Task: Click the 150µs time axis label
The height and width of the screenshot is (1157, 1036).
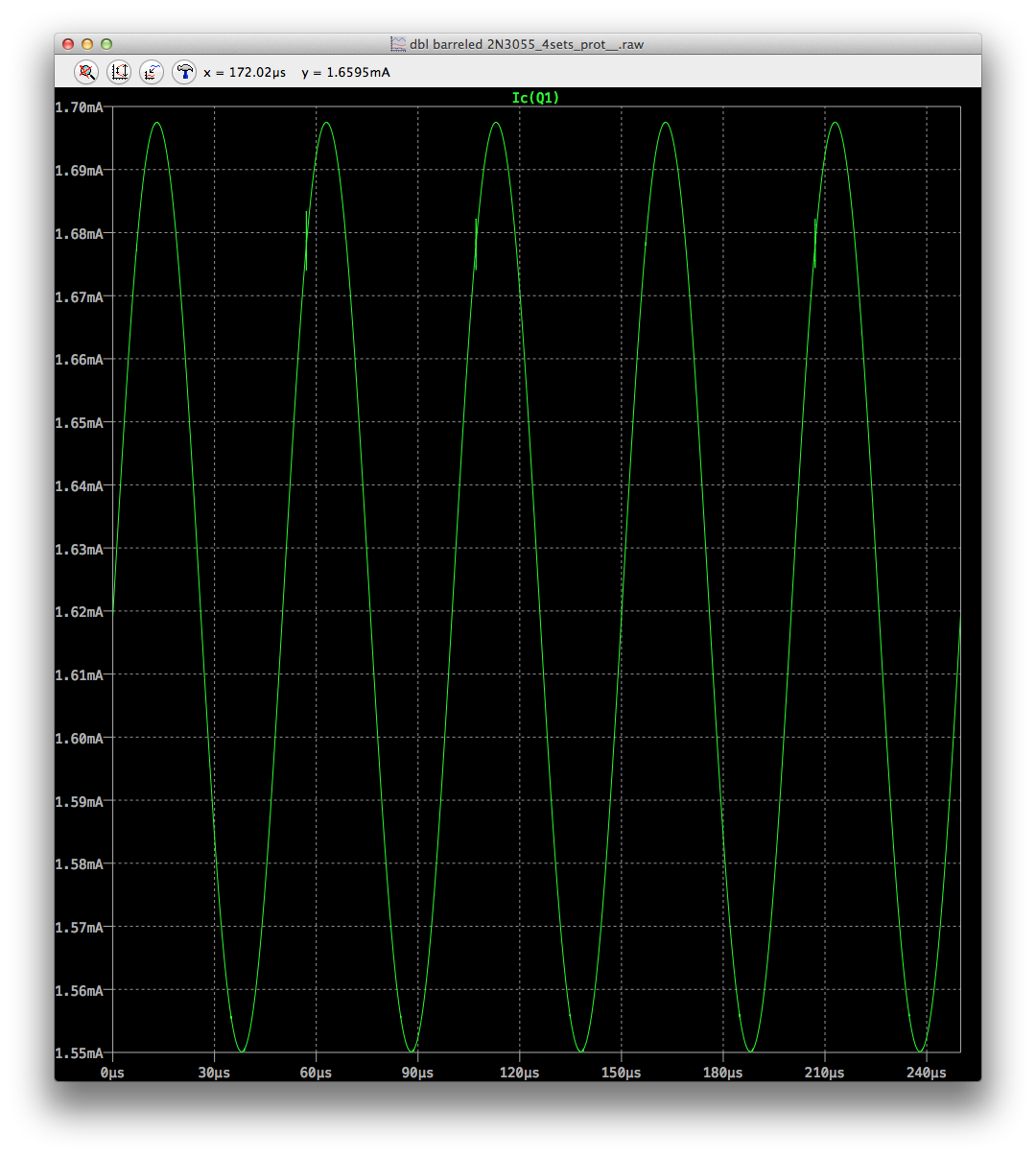Action: 621,1073
